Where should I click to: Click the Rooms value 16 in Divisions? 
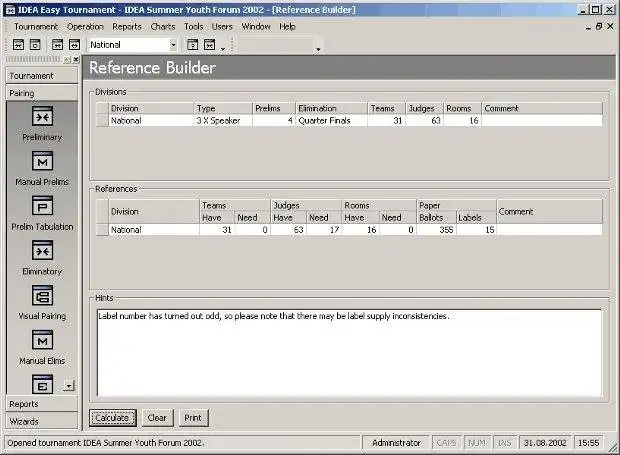462,121
